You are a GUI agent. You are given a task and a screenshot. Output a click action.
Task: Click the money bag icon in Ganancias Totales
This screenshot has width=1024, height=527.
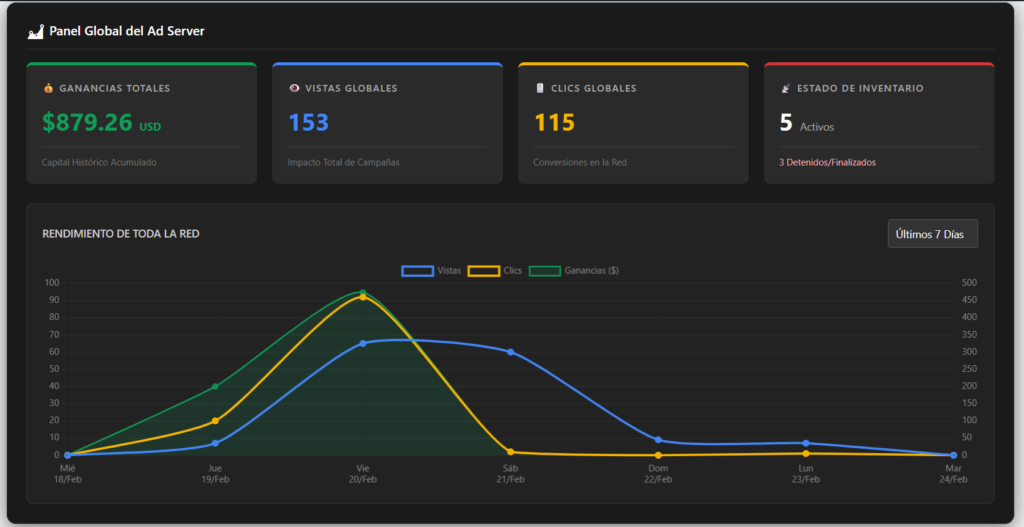click(x=48, y=88)
